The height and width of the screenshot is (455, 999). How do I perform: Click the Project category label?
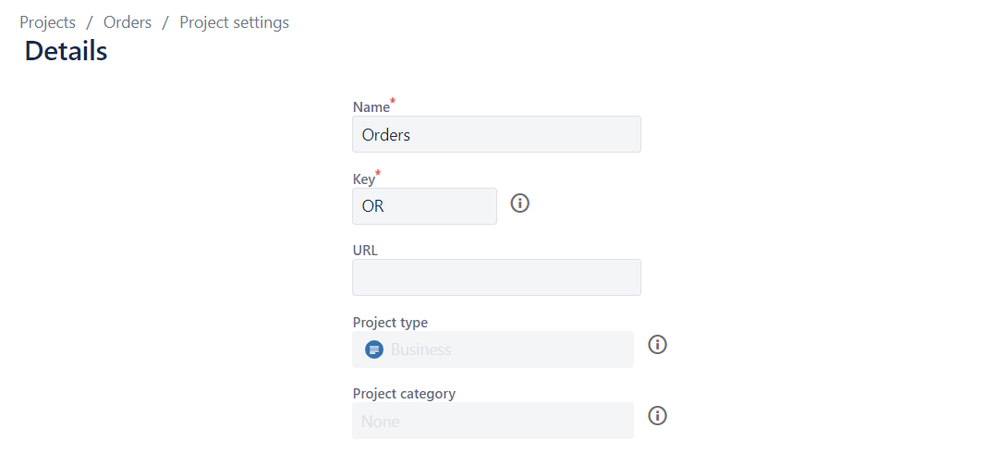click(x=404, y=393)
